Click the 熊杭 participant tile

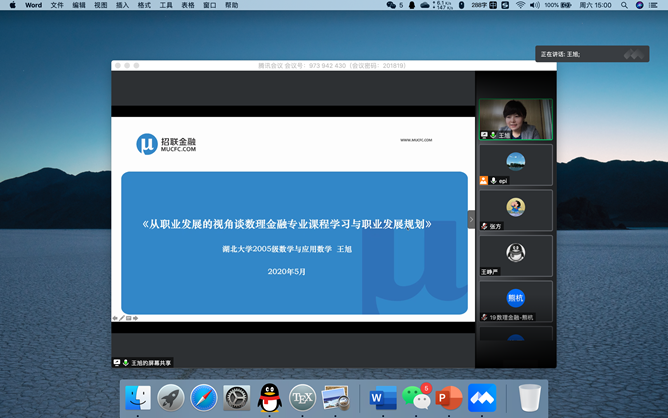tap(515, 301)
